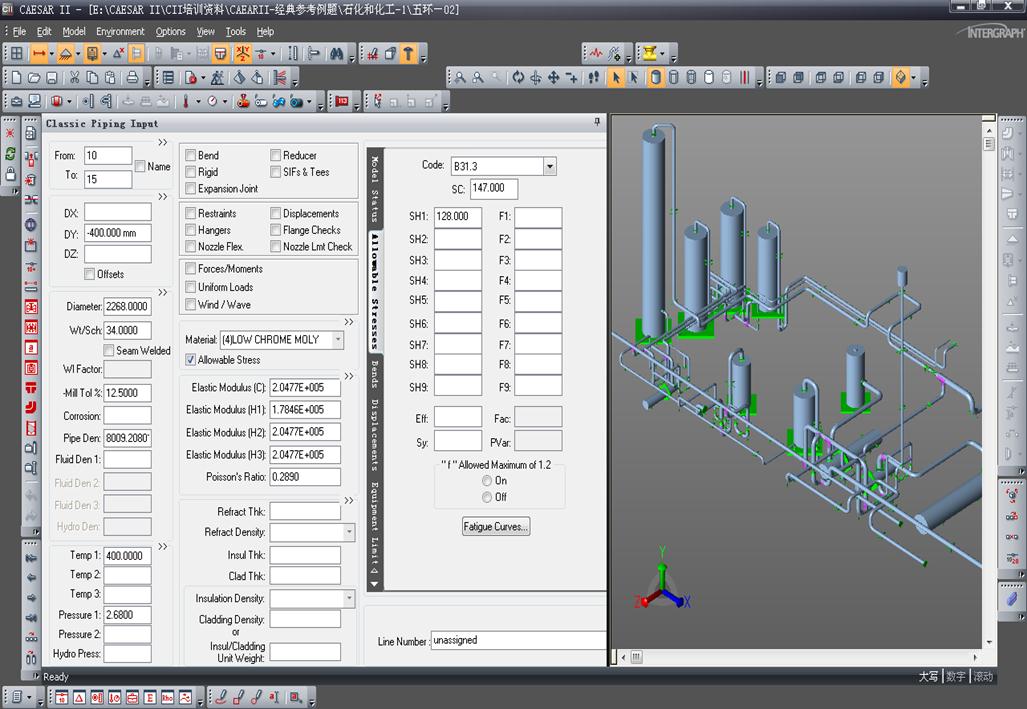Click the auto-hide pin of Classic Piping Input
Image resolution: width=1027 pixels, height=709 pixels.
[597, 122]
